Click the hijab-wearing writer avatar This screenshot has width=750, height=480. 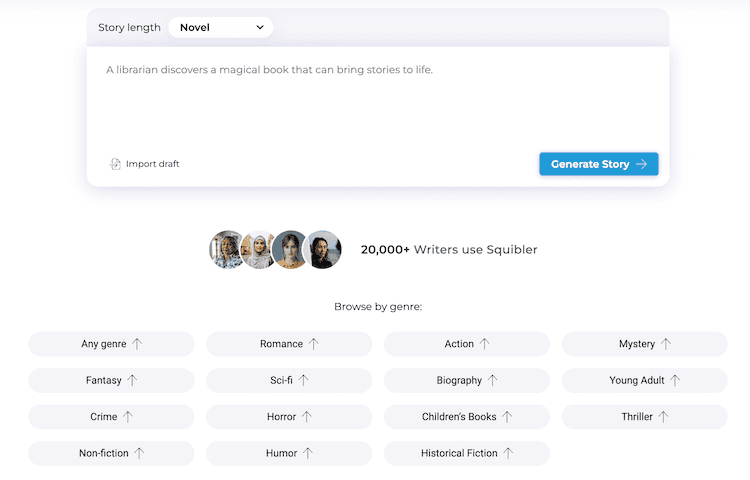[259, 249]
